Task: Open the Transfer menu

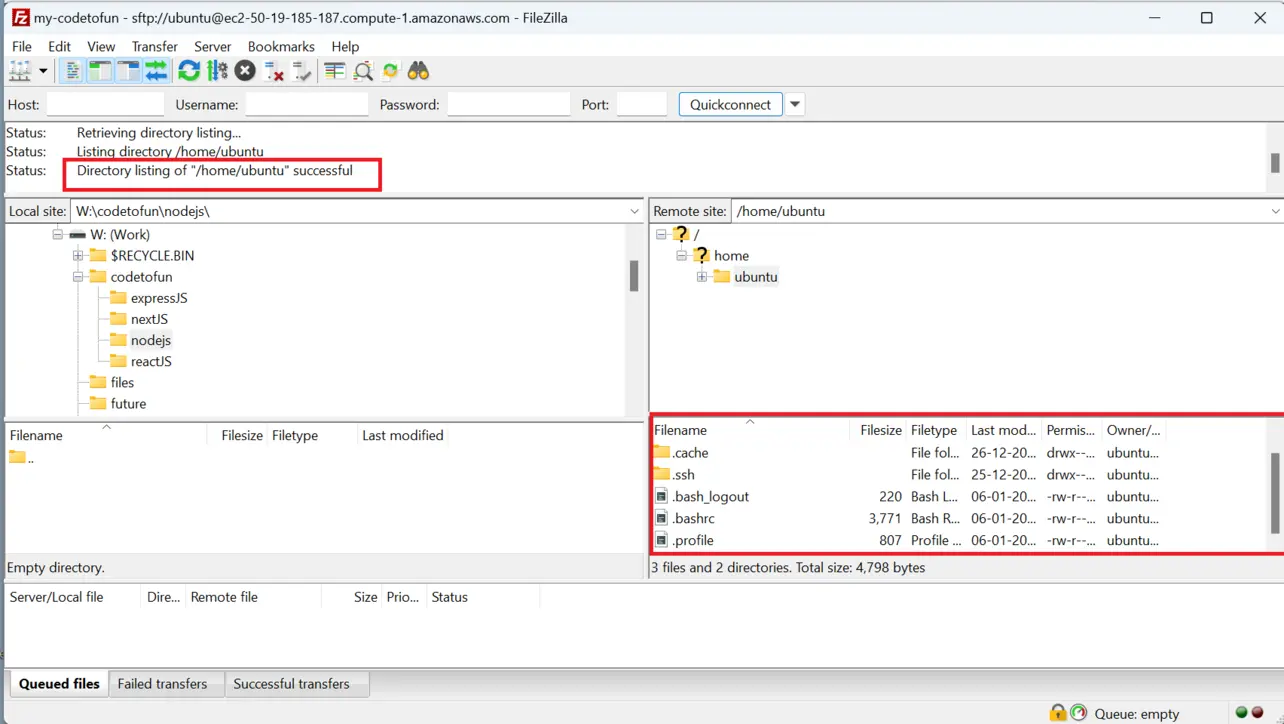Action: click(155, 46)
